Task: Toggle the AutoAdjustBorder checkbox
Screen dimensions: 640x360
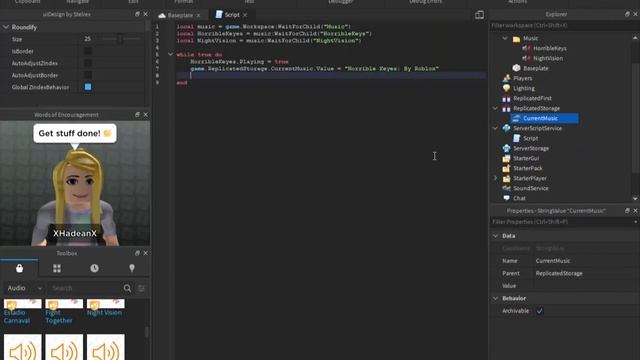Action: [x=88, y=75]
